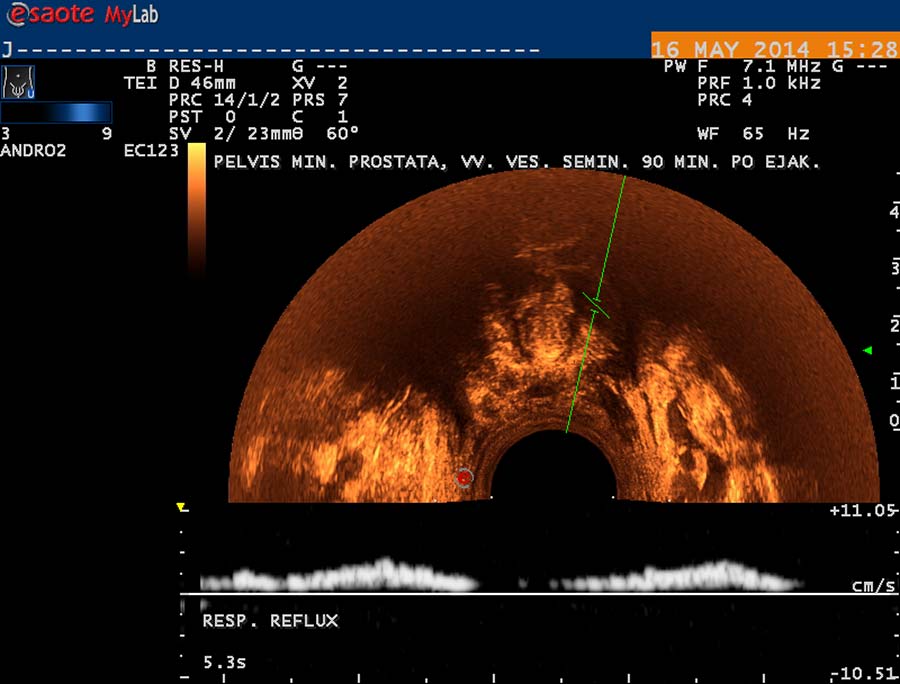
Task: Click the green focal zone arrow
Action: point(867,350)
